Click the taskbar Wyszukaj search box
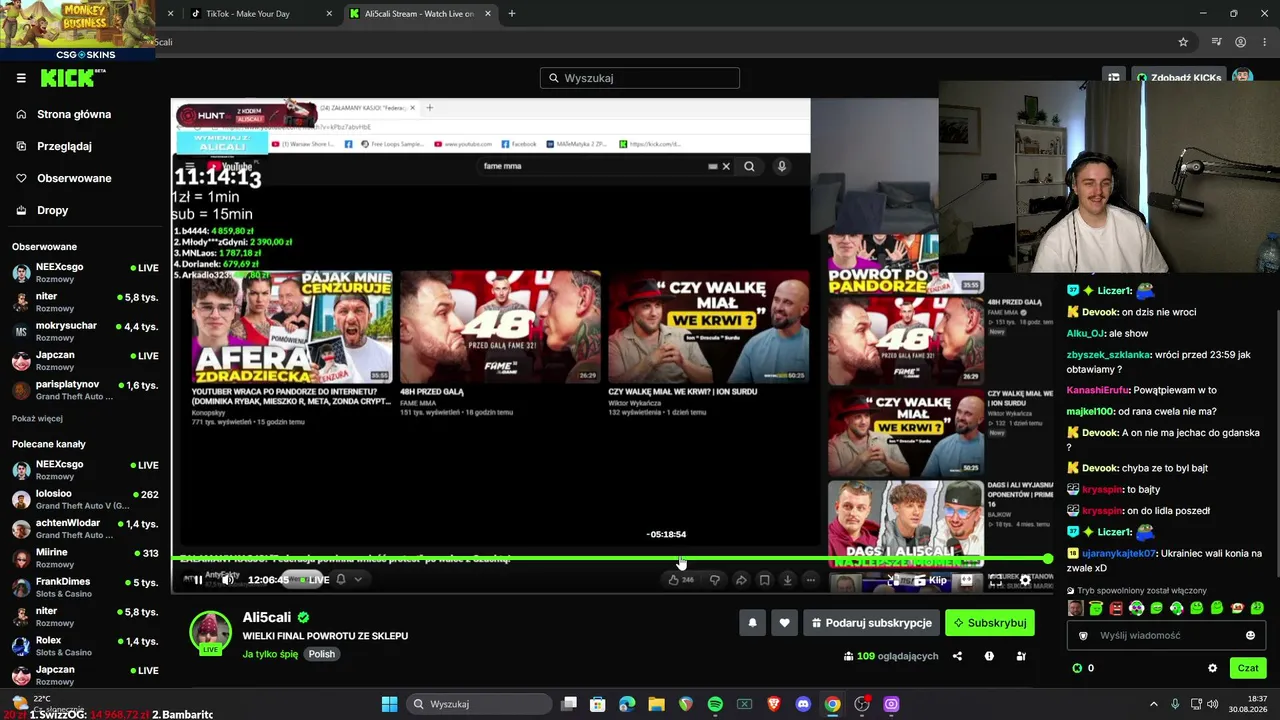1280x720 pixels. [x=478, y=704]
